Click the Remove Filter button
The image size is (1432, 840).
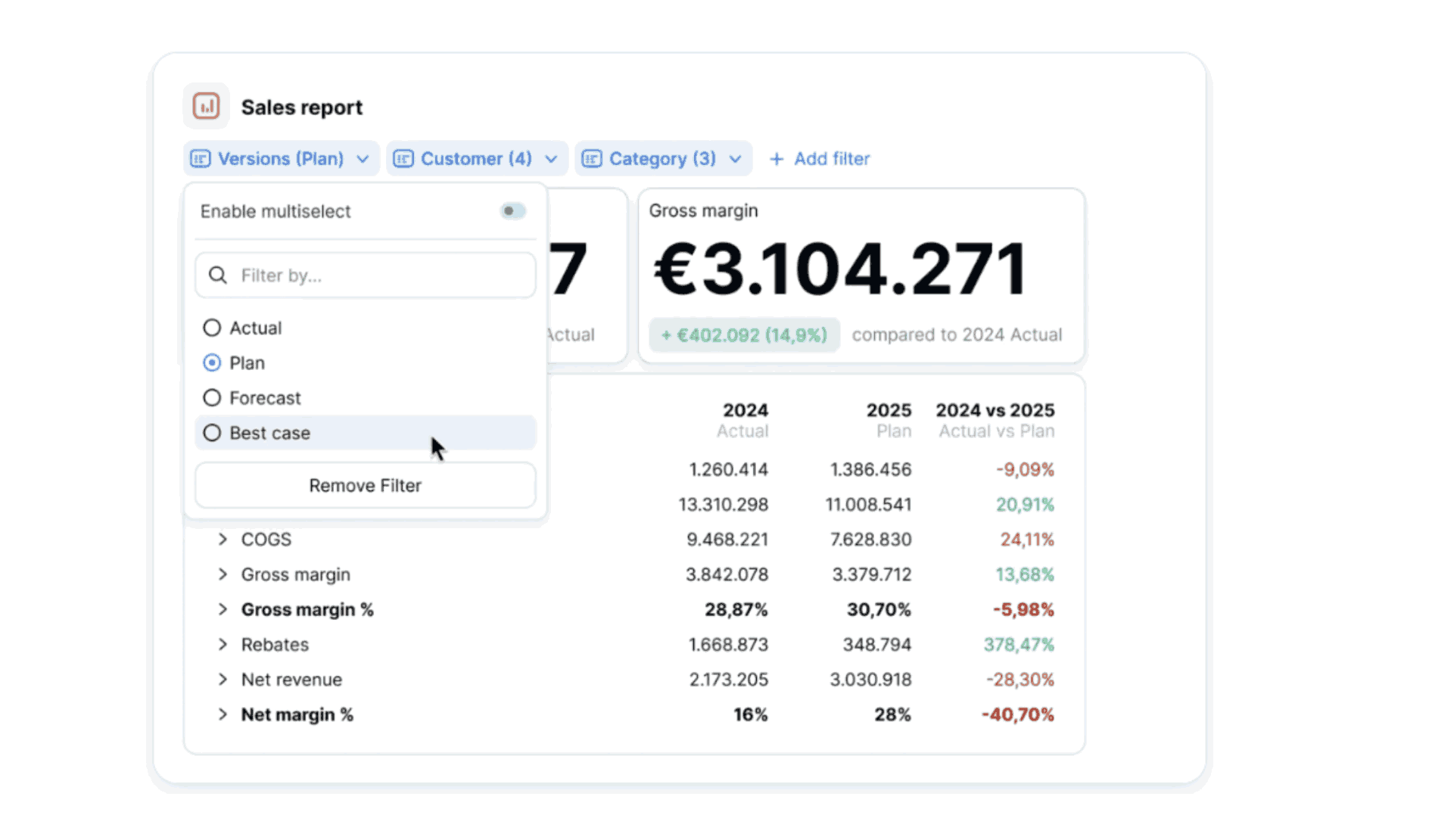point(365,485)
